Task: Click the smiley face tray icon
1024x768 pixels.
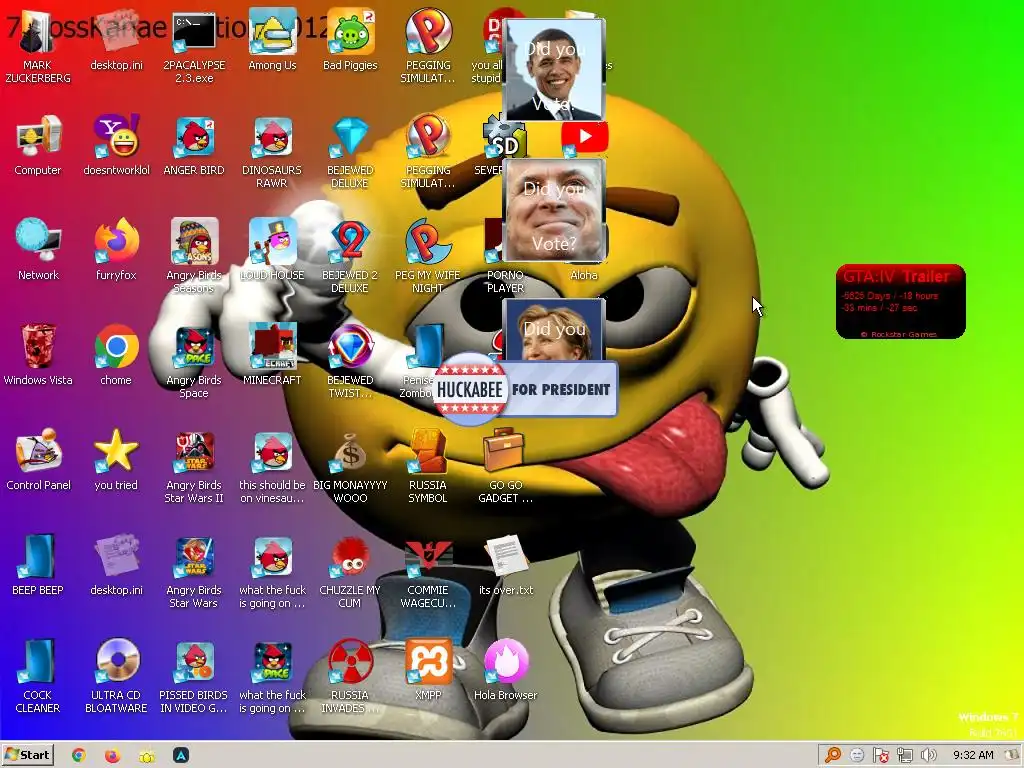Action: pos(857,755)
